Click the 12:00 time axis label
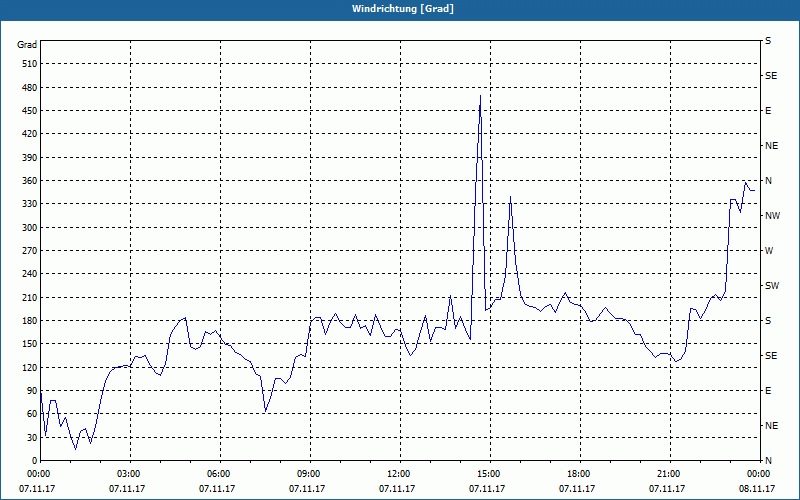The width and height of the screenshot is (800, 500). [x=400, y=473]
